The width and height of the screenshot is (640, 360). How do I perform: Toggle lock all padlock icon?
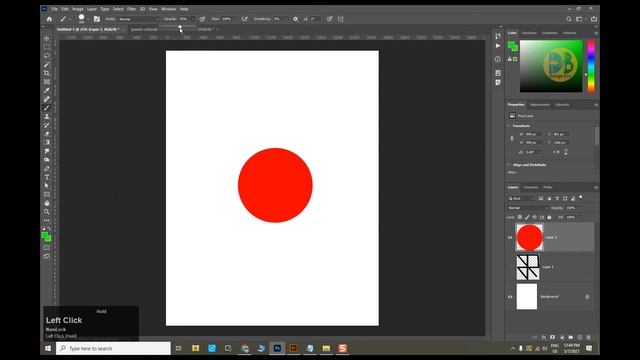[x=549, y=217]
